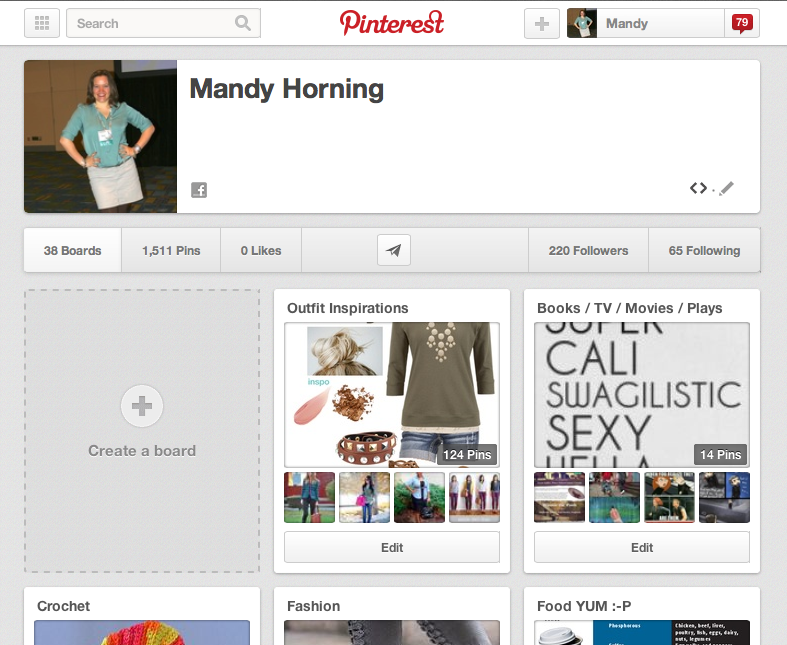Open the 65 Following tab
Viewport: 787px width, 645px height.
click(x=704, y=250)
